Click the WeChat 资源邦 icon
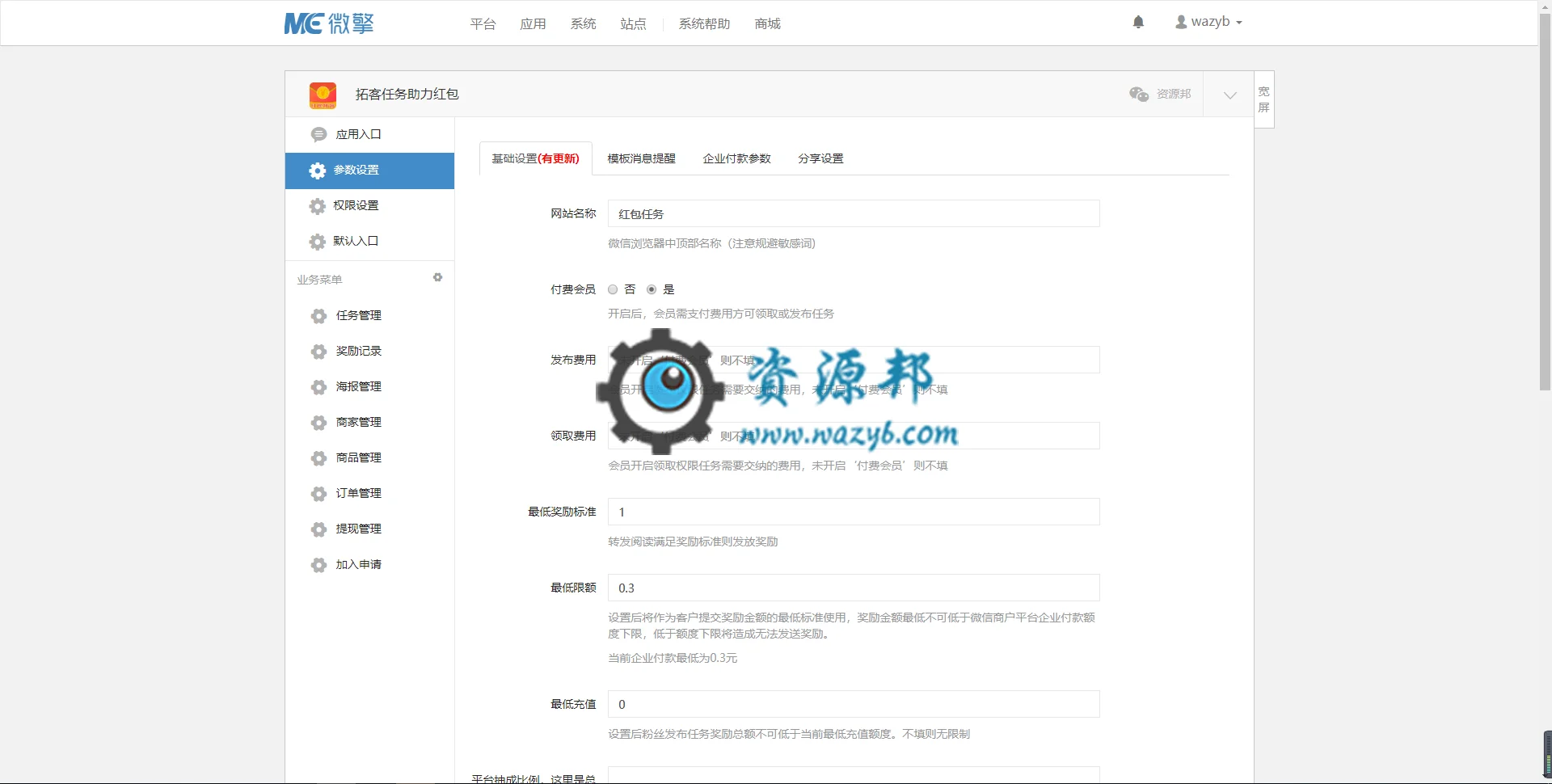 click(x=1139, y=94)
